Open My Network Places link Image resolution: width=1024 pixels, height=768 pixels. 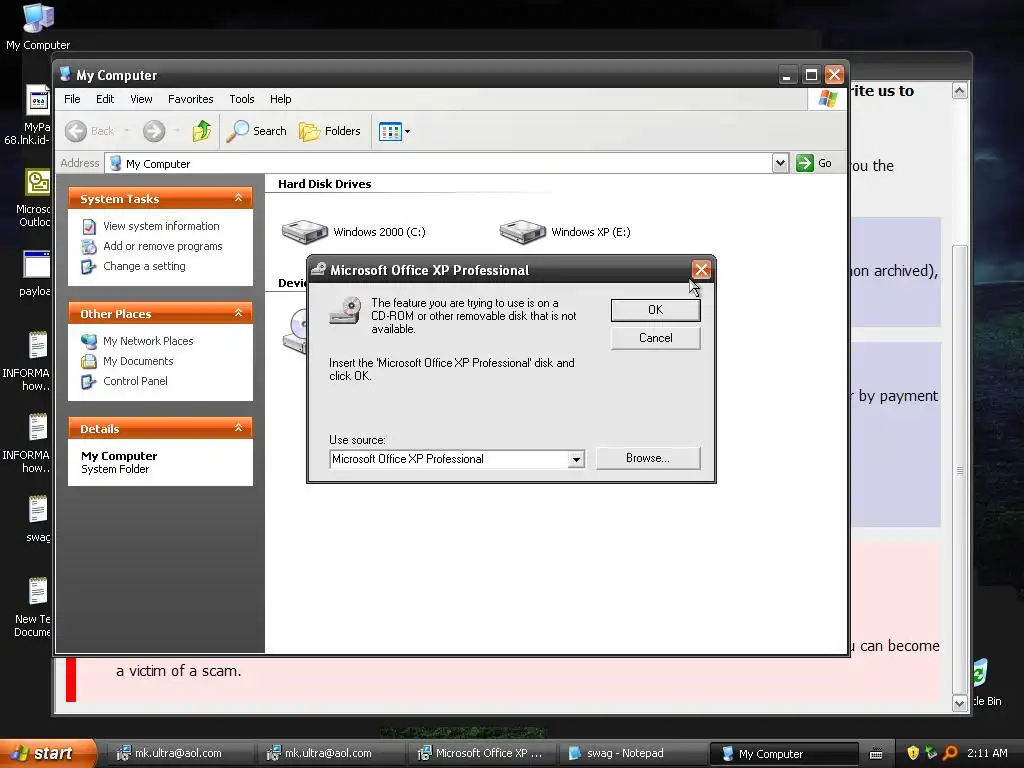(x=148, y=341)
